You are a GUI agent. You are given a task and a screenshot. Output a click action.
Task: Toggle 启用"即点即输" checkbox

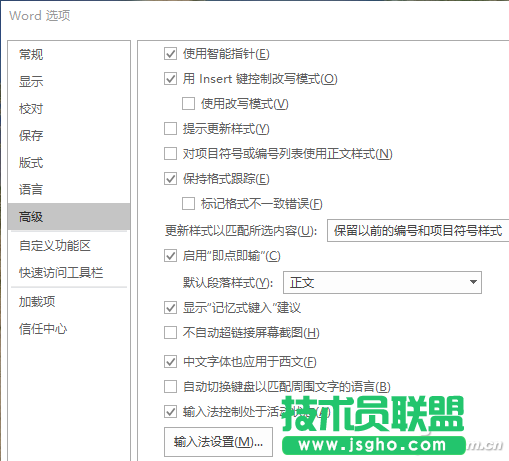tap(170, 256)
